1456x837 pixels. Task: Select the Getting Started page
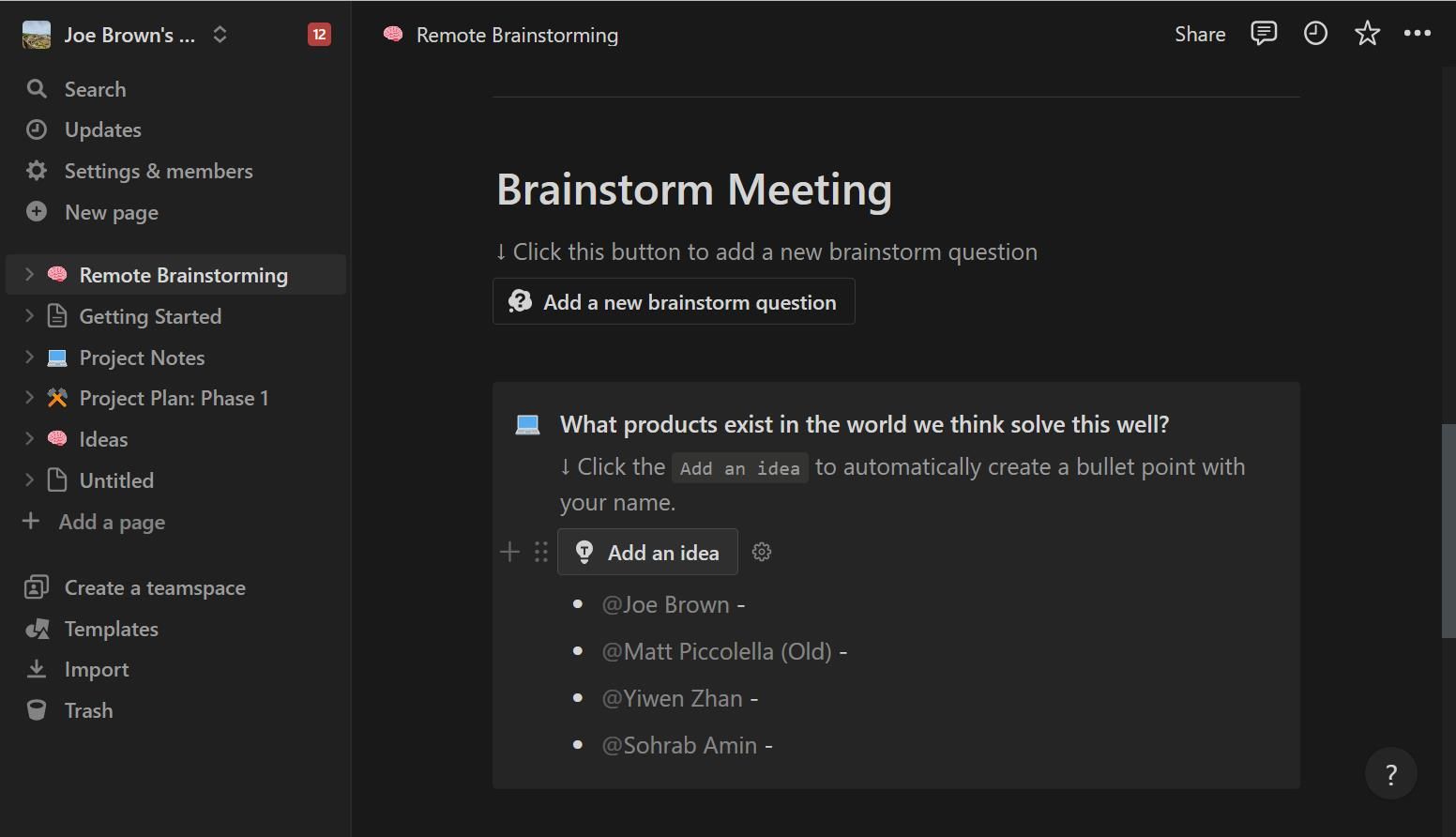(150, 316)
